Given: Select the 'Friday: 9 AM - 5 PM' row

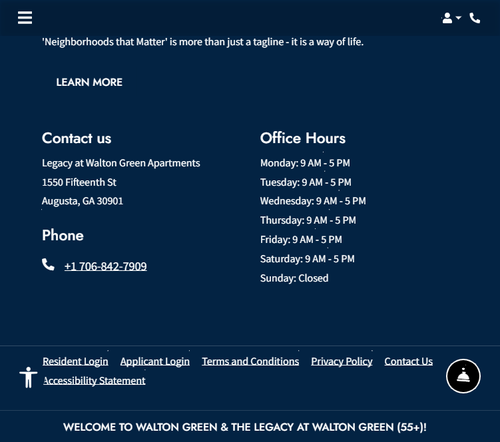Looking at the screenshot, I should [301, 240].
